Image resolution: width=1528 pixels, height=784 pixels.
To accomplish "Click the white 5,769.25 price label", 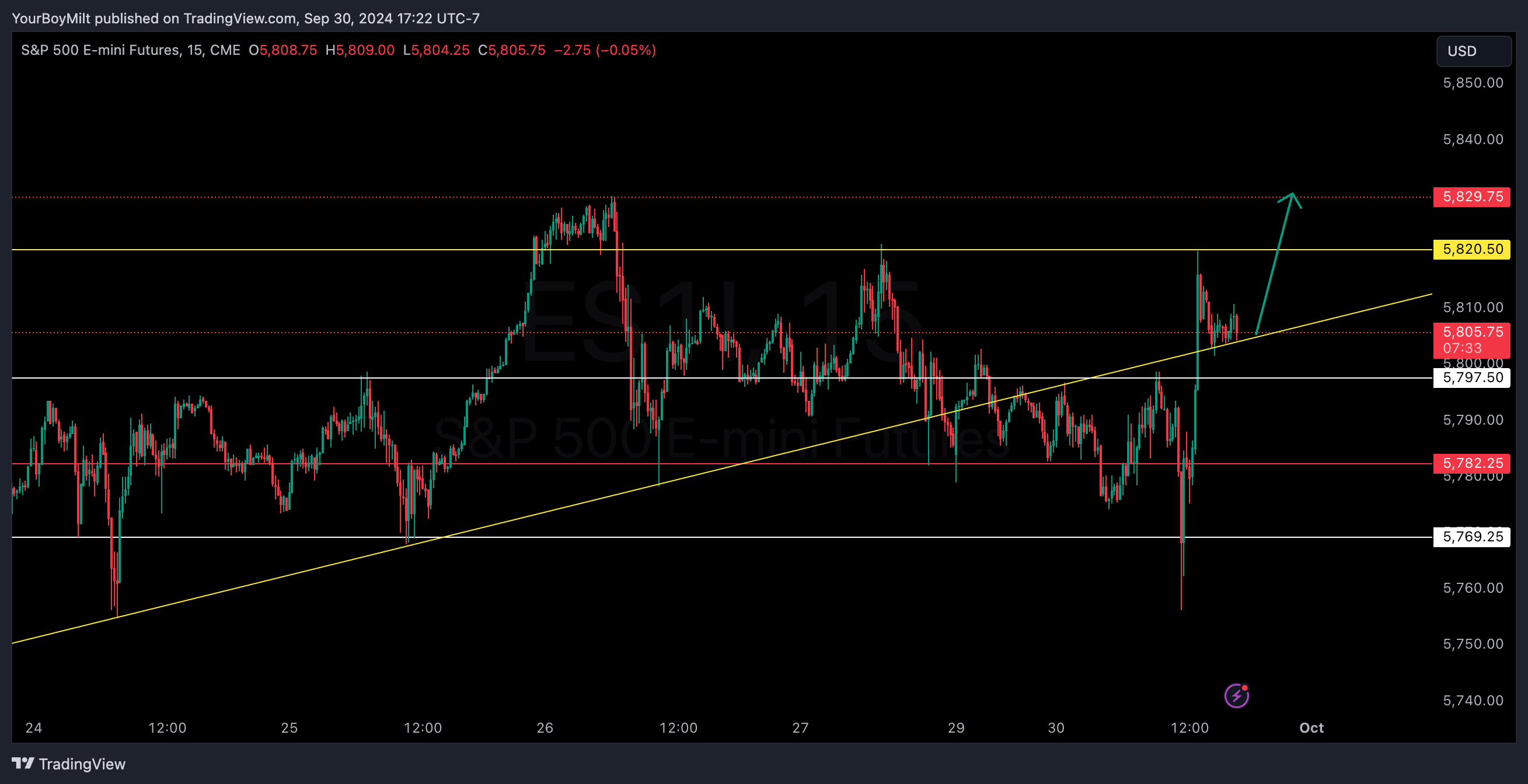I will point(1471,537).
